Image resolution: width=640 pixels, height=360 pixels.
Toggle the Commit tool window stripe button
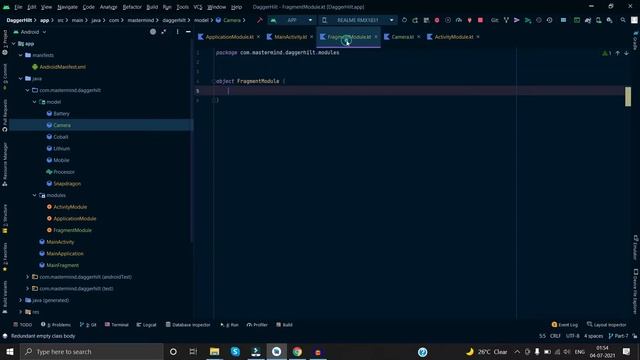[x=5, y=76]
